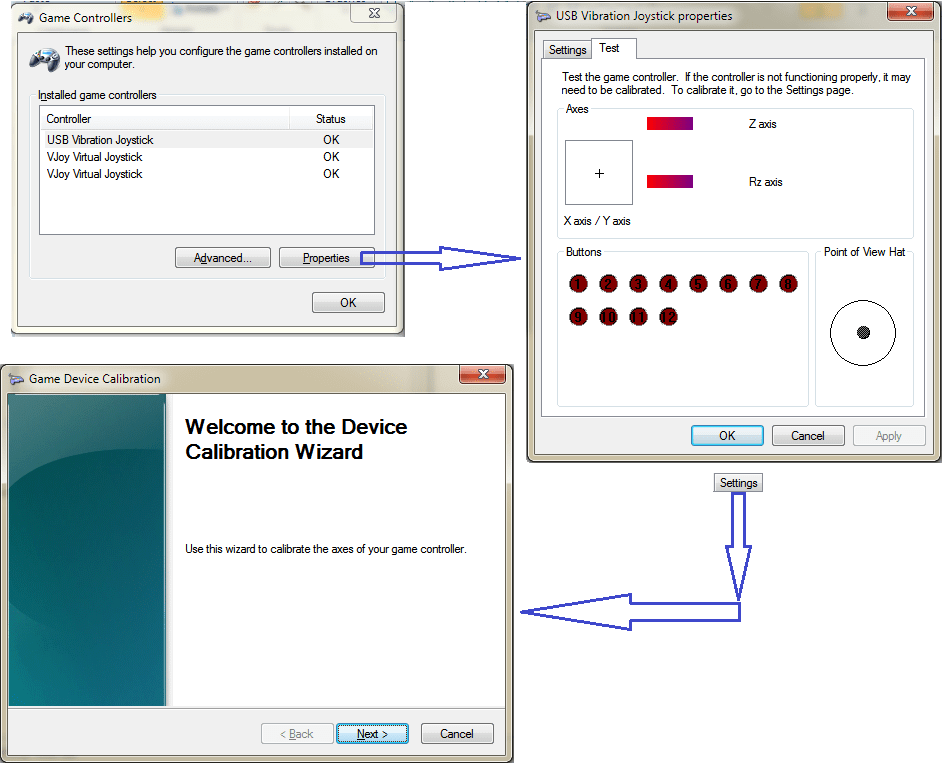
Task: Switch to the Settings tab
Action: pos(568,50)
